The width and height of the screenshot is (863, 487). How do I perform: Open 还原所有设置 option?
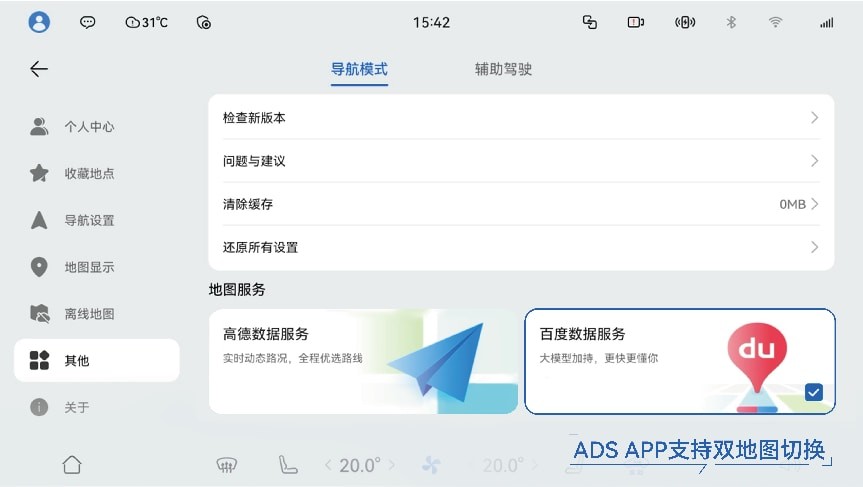coord(521,248)
